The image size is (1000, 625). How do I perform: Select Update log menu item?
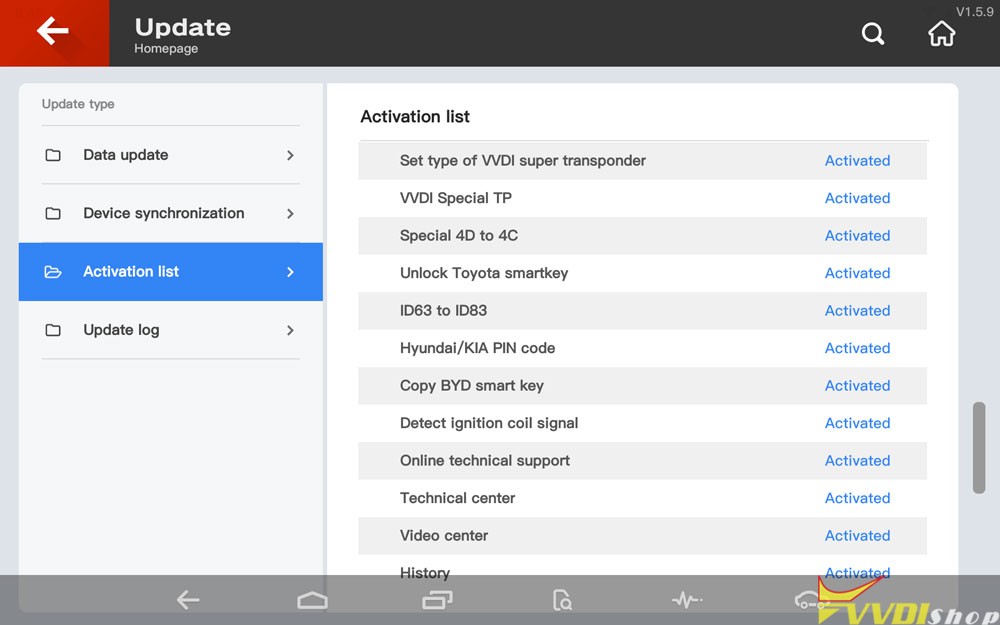click(171, 330)
